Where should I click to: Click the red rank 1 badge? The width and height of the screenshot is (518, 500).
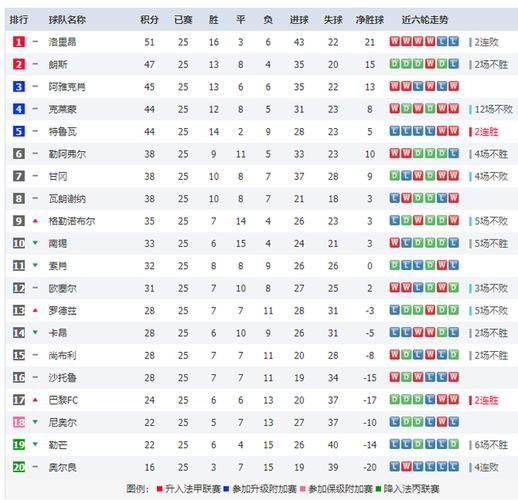point(19,42)
